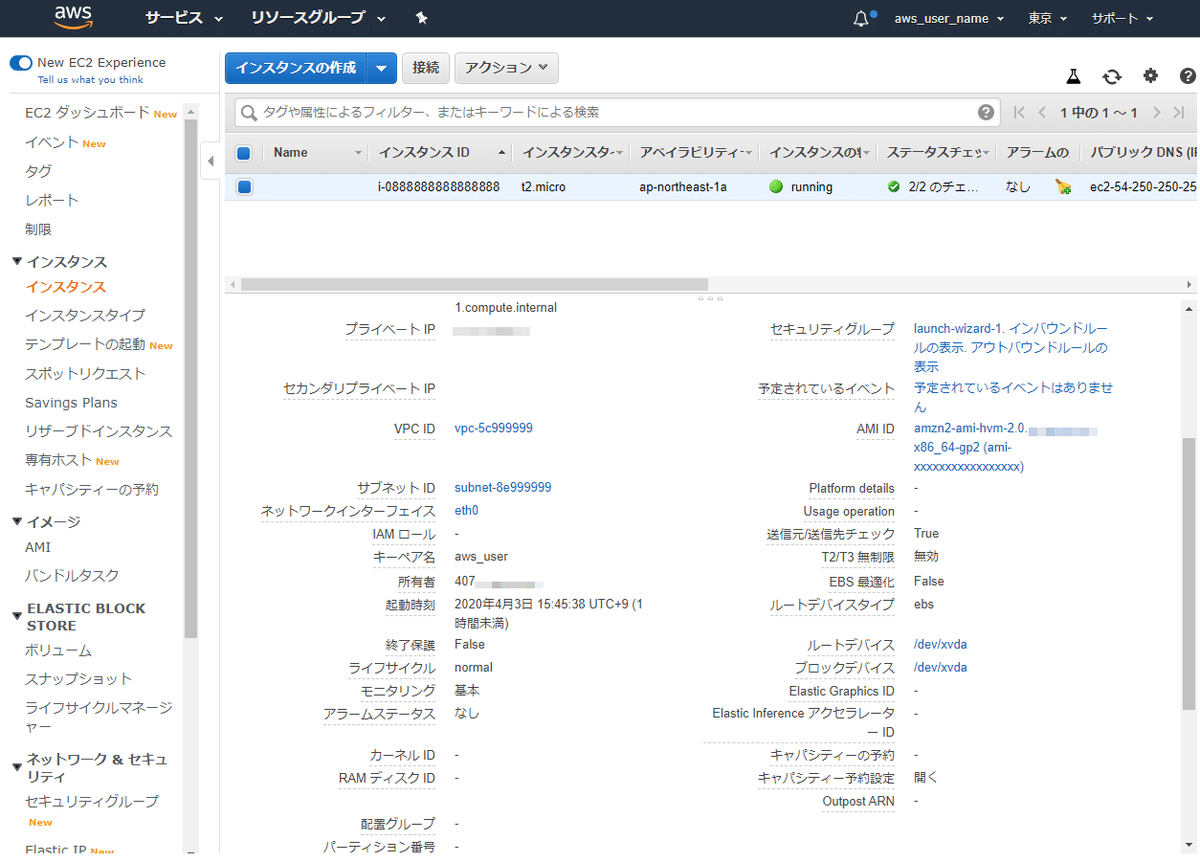Open the 予定されているイベントはありません link
Viewport: 1200px width, 858px height.
pos(1013,398)
